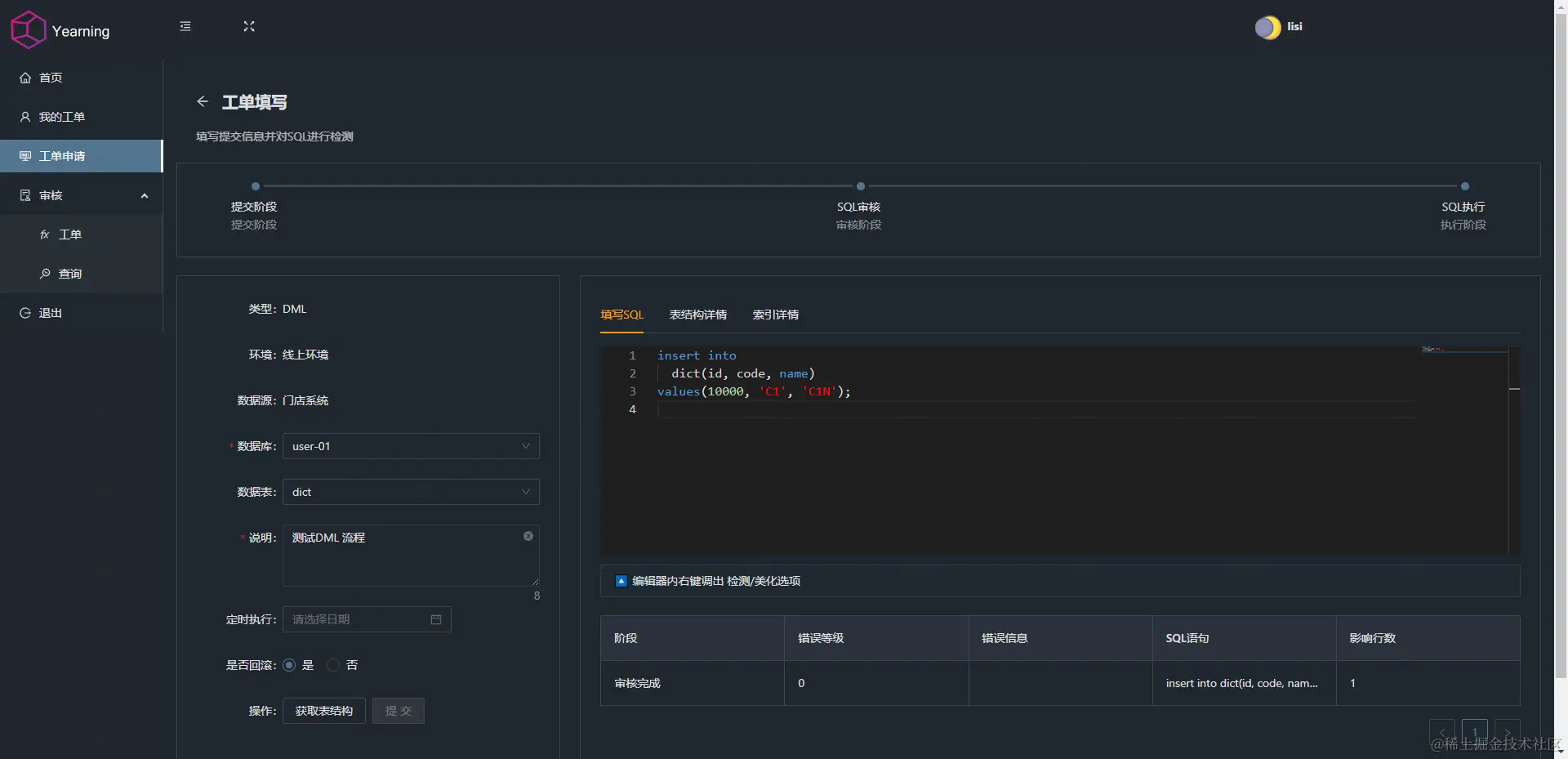Select 否 for rollback
The image size is (1568, 759).
pos(333,665)
